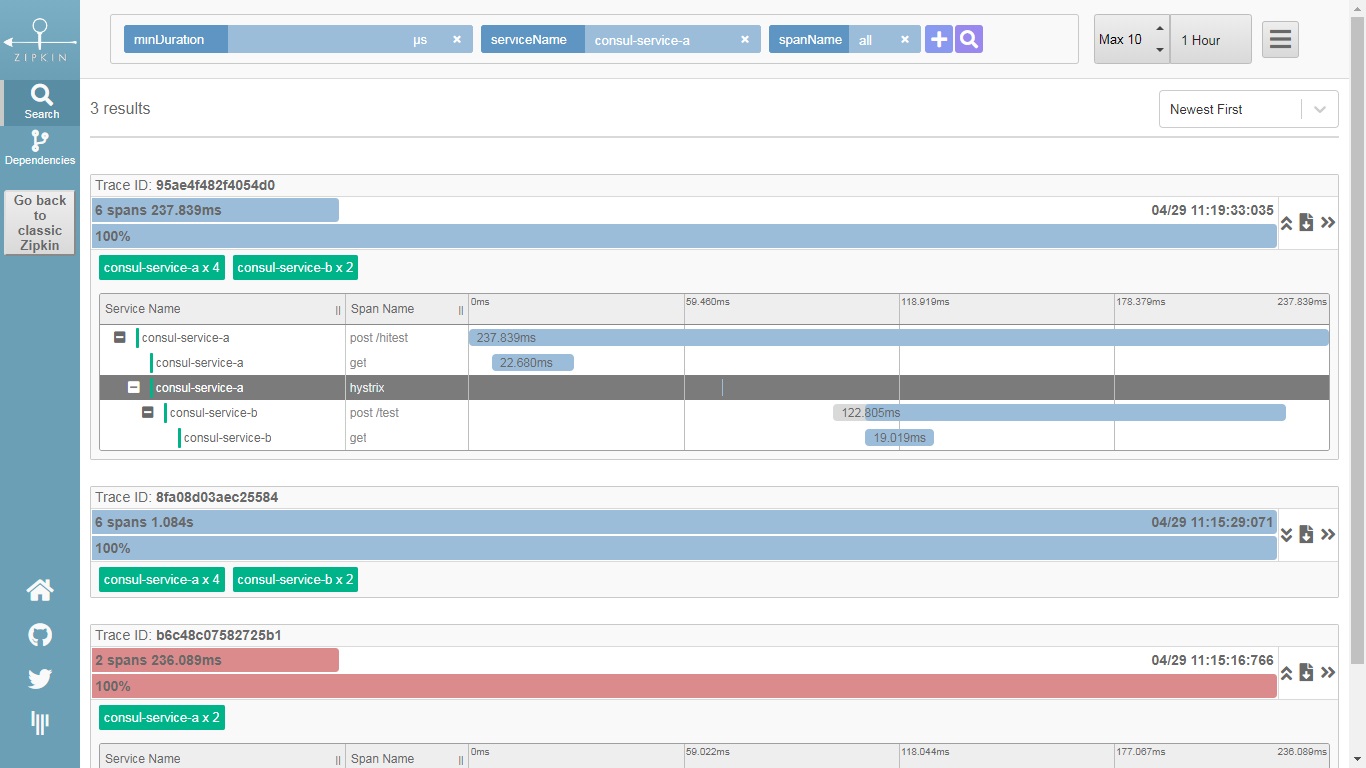Go back to classic Zipkin
The image size is (1366, 768).
coord(40,223)
